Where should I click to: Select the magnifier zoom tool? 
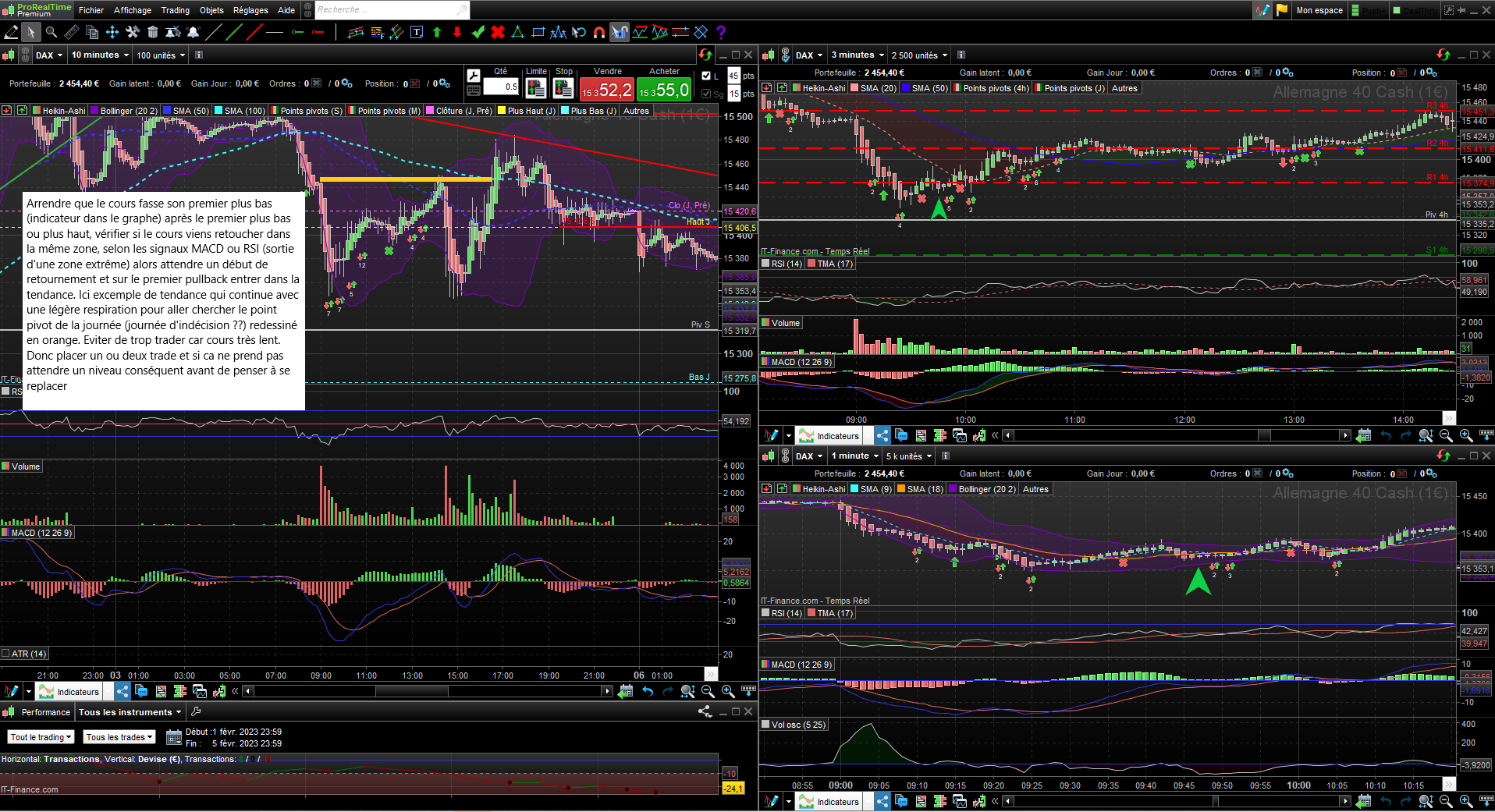51,32
